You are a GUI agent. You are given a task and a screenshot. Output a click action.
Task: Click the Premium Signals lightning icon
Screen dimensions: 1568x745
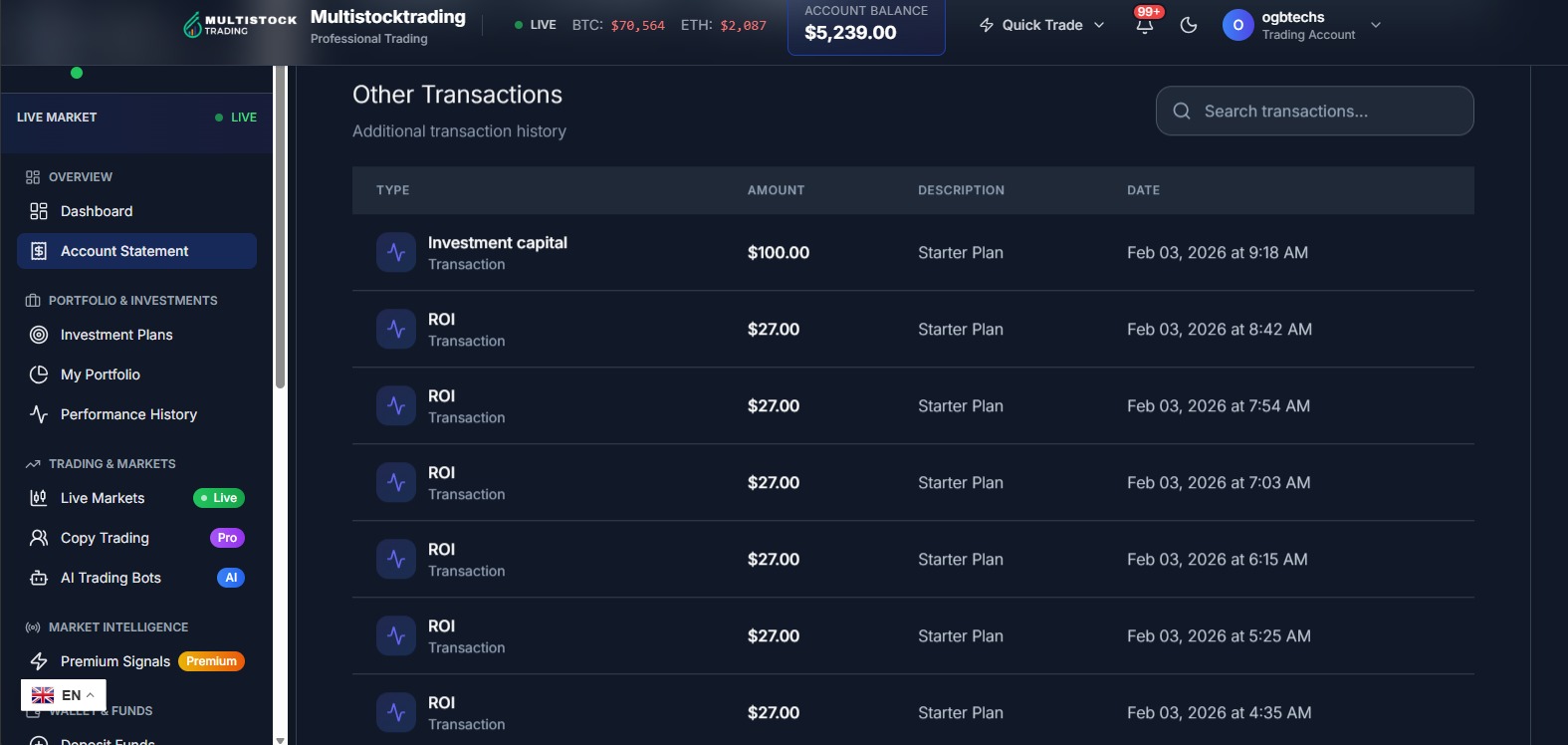(39, 661)
